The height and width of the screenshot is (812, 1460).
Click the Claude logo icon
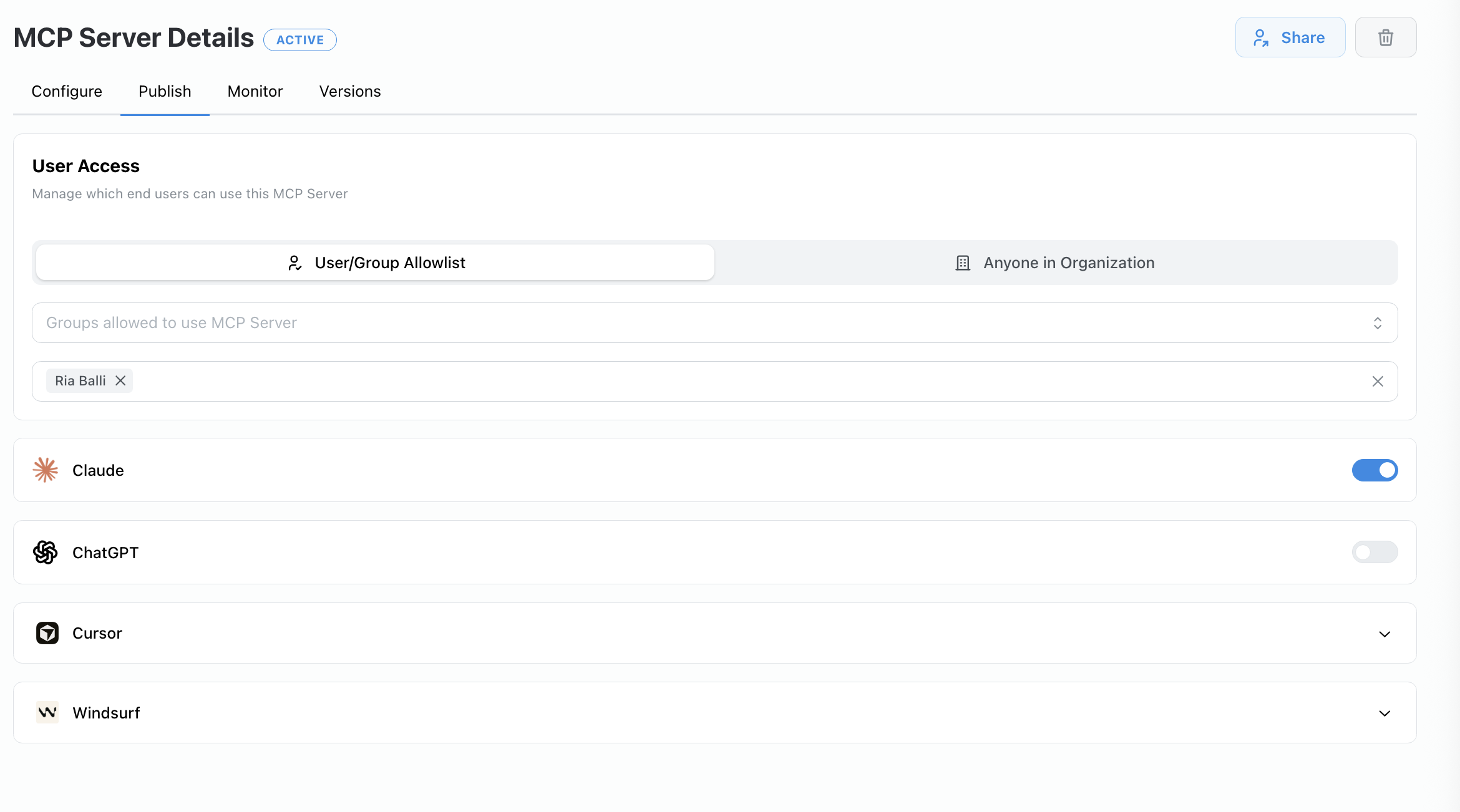[45, 470]
